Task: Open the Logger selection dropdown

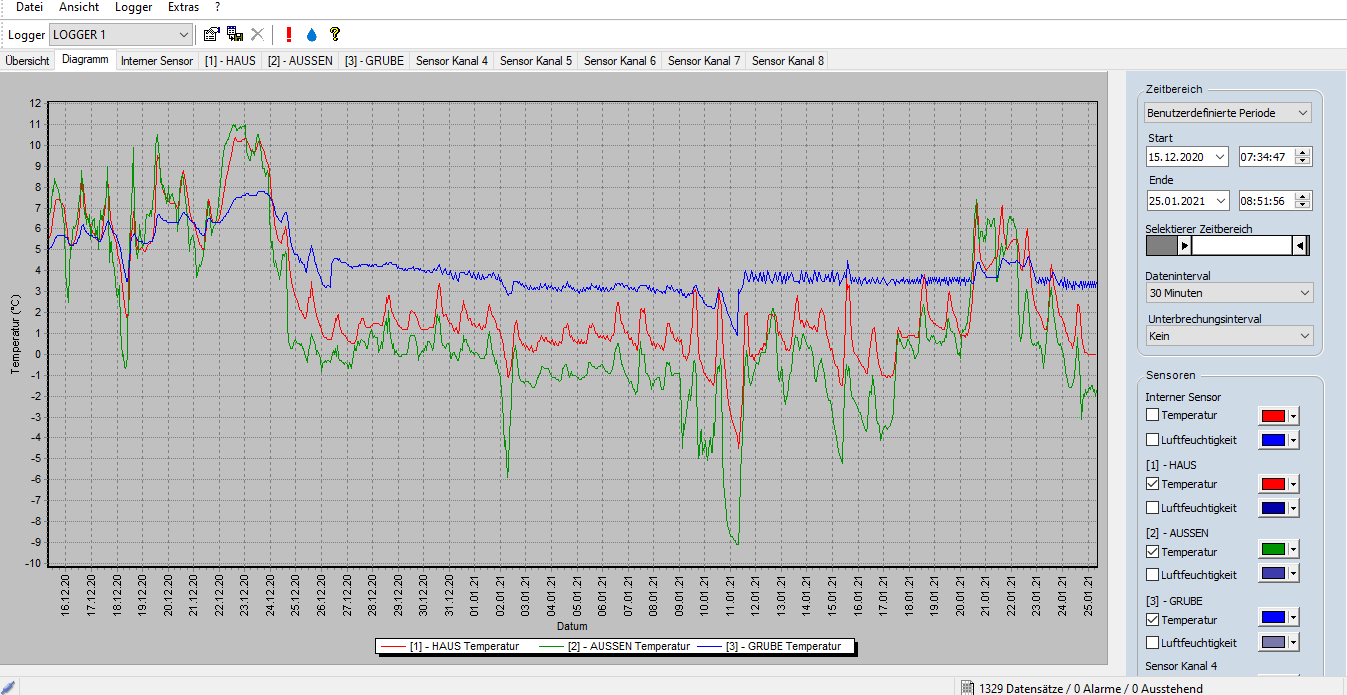Action: [120, 35]
